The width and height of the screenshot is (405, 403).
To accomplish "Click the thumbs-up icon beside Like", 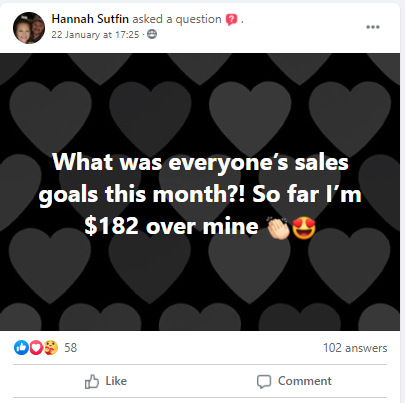I will pyautogui.click(x=92, y=381).
